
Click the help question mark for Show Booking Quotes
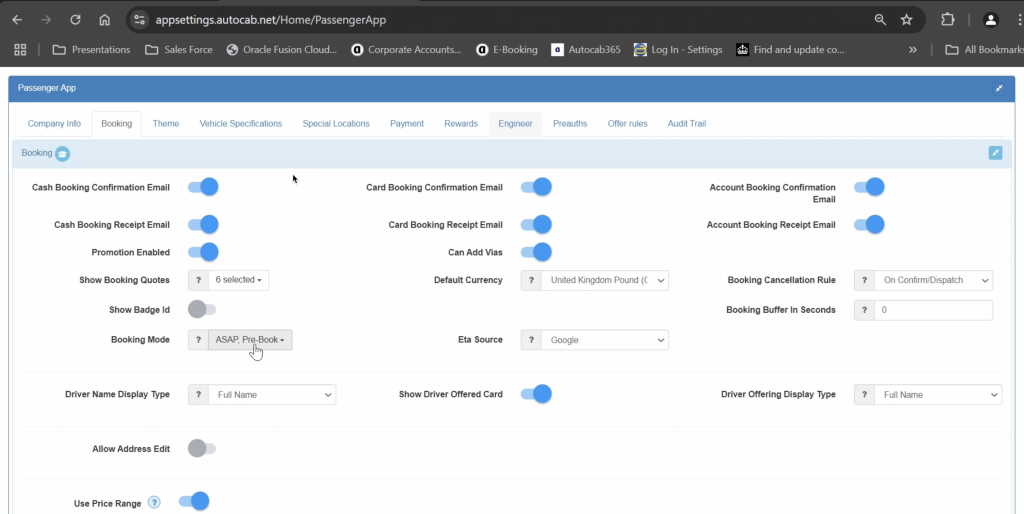(199, 280)
